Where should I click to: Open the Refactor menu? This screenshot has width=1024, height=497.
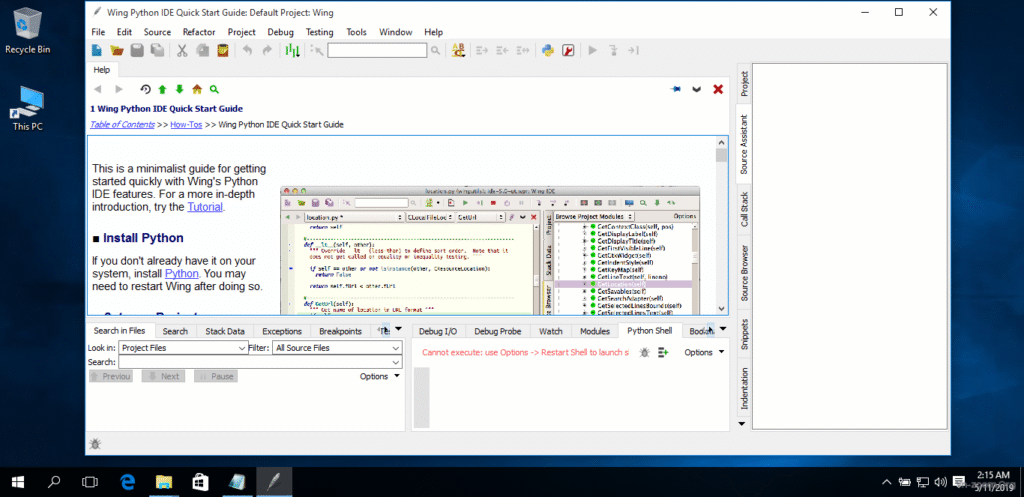point(199,32)
